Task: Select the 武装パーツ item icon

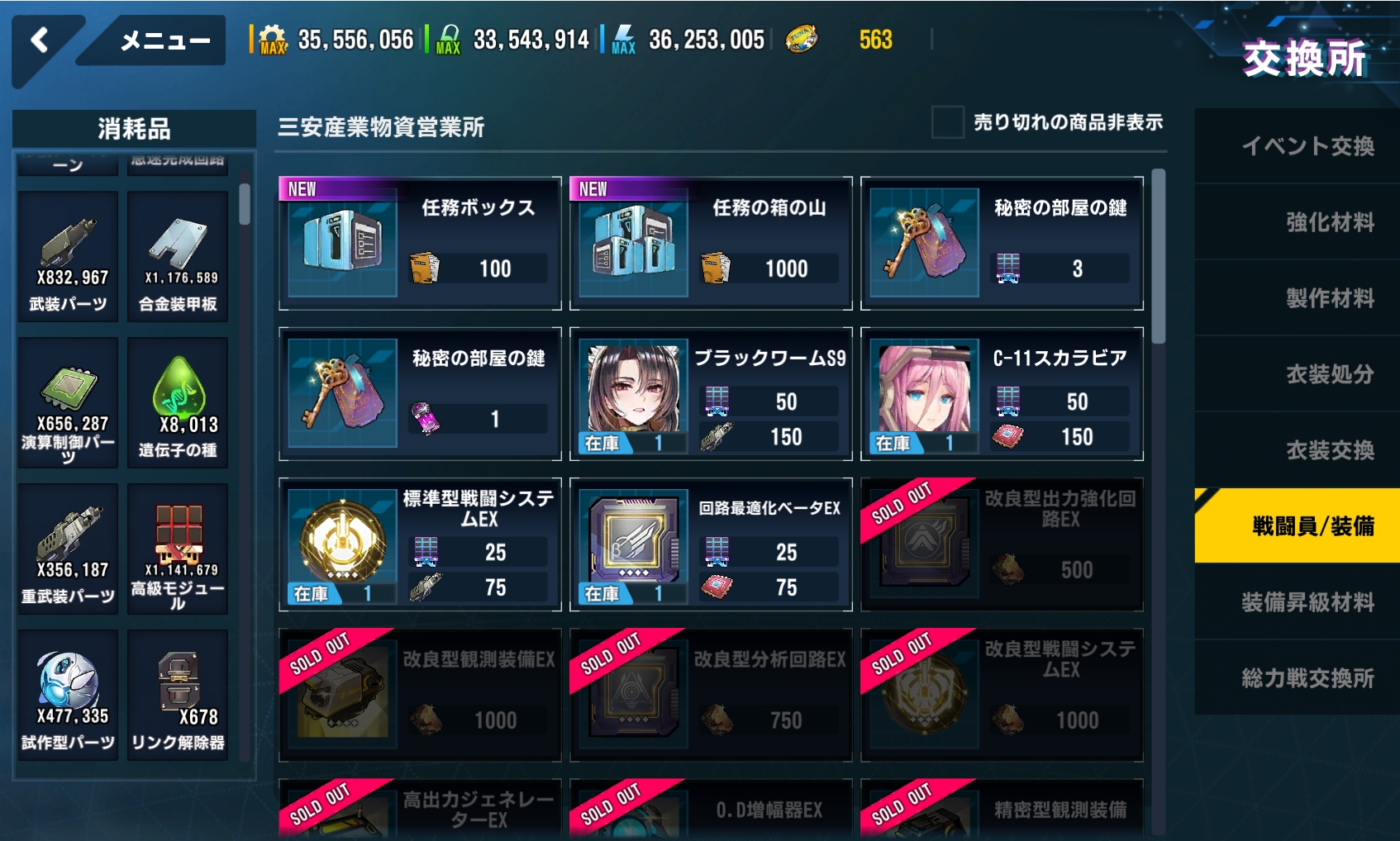Action: (68, 240)
